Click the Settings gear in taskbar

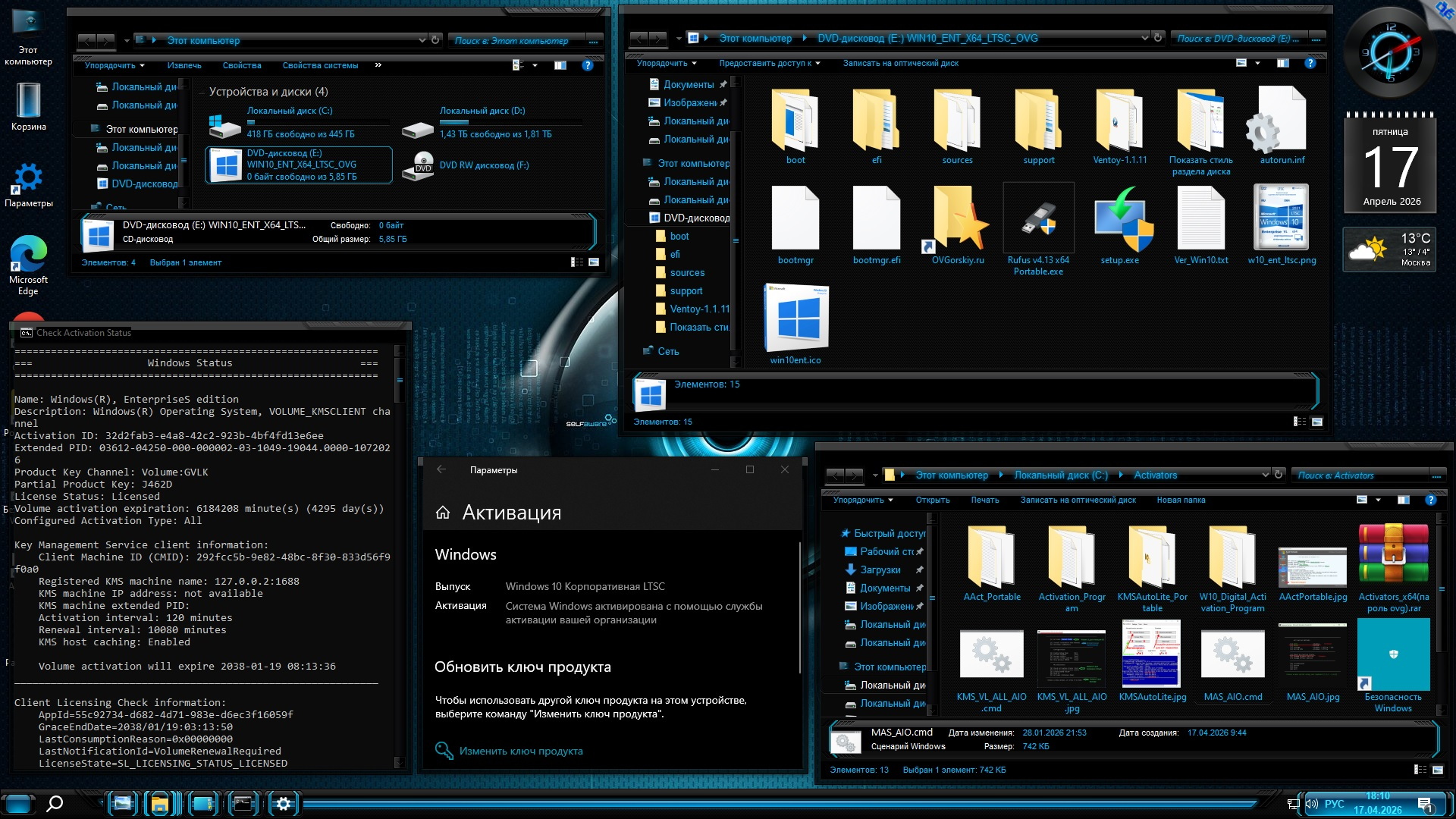283,804
